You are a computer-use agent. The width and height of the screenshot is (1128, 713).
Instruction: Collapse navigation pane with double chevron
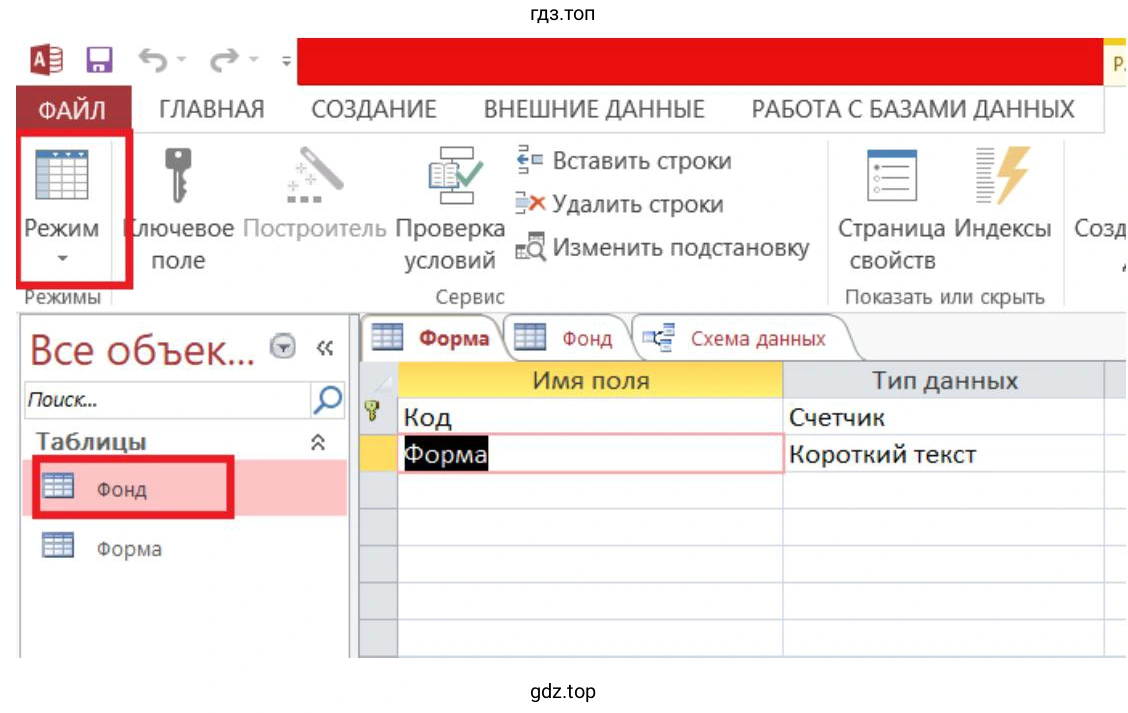[324, 348]
